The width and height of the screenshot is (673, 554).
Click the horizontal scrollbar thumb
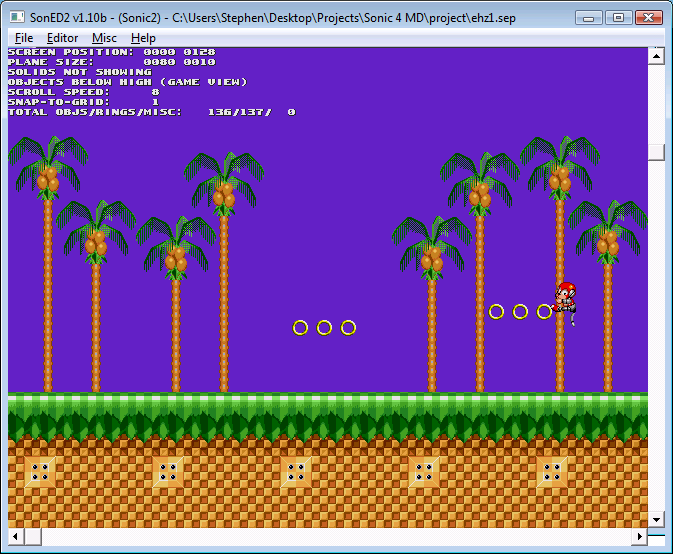click(x=33, y=536)
